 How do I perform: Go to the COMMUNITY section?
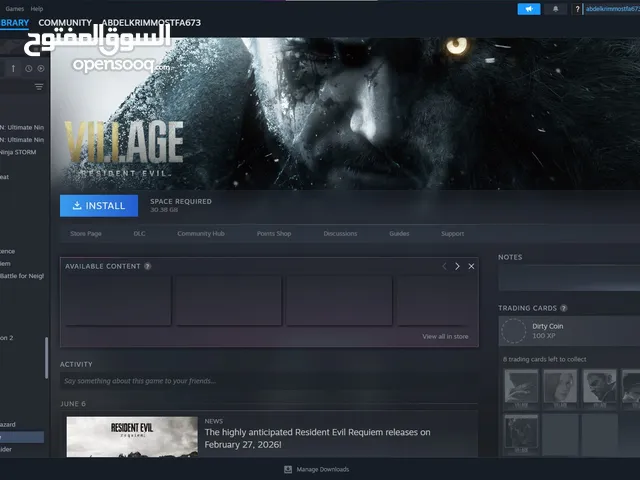click(65, 23)
